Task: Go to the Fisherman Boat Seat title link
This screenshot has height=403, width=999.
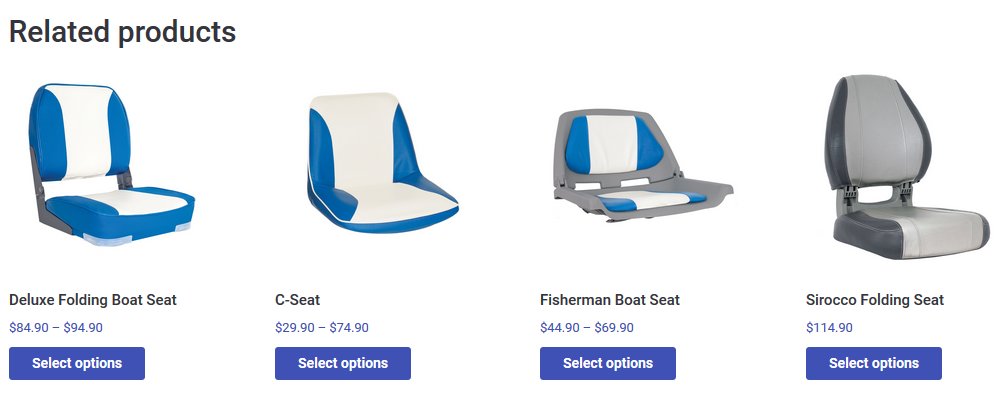Action: (x=609, y=300)
